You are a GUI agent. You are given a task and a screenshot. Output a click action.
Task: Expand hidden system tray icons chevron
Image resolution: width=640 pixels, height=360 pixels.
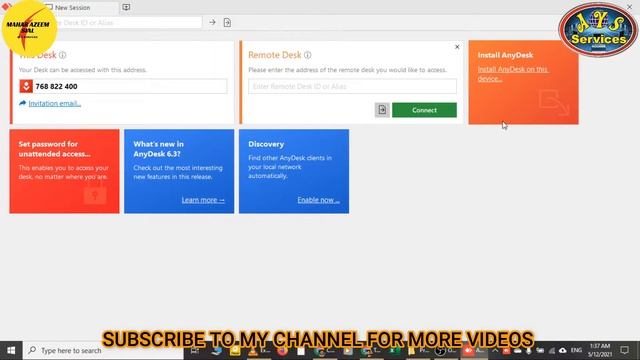(495, 350)
